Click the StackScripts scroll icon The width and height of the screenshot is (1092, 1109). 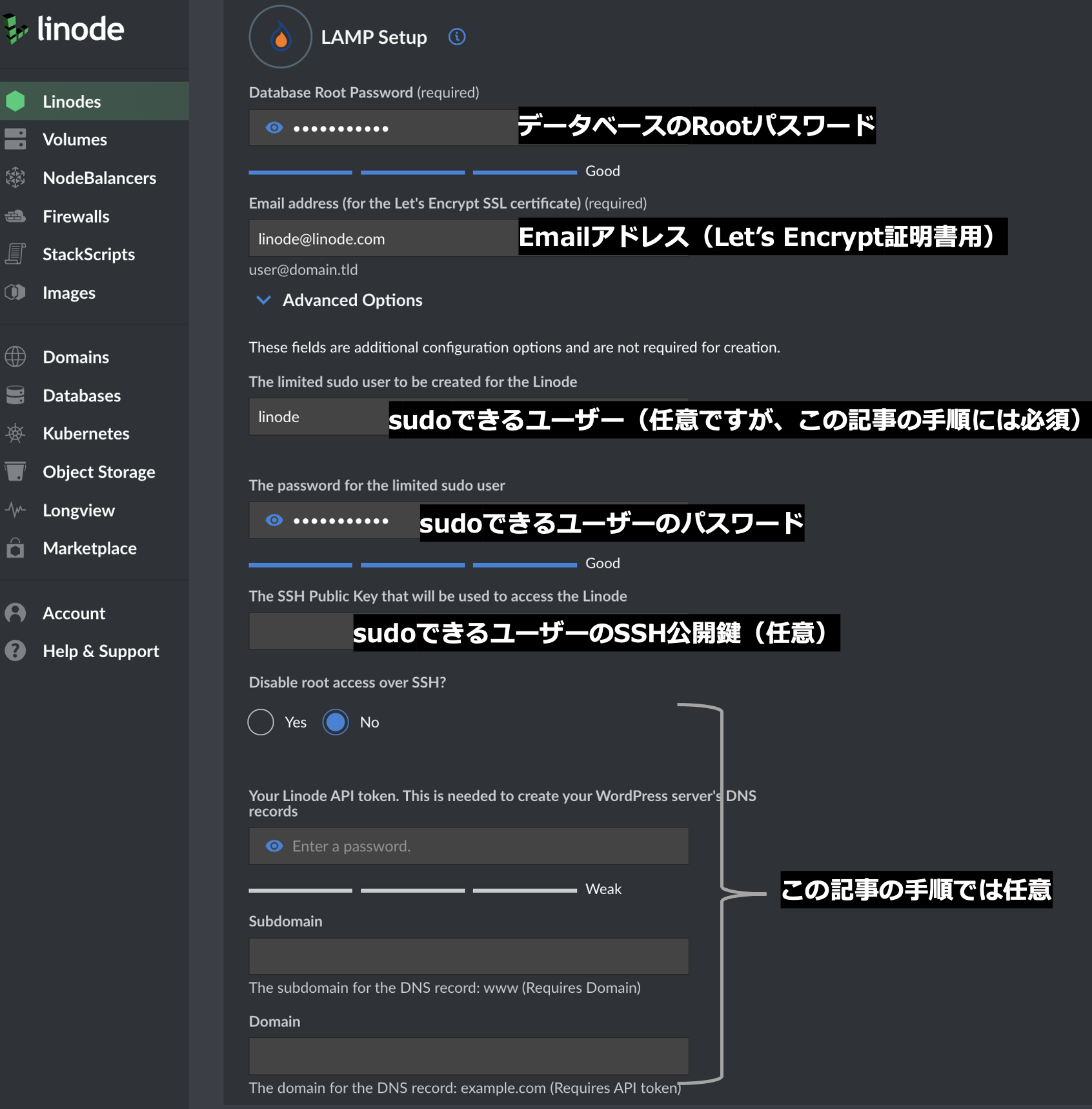tap(15, 254)
